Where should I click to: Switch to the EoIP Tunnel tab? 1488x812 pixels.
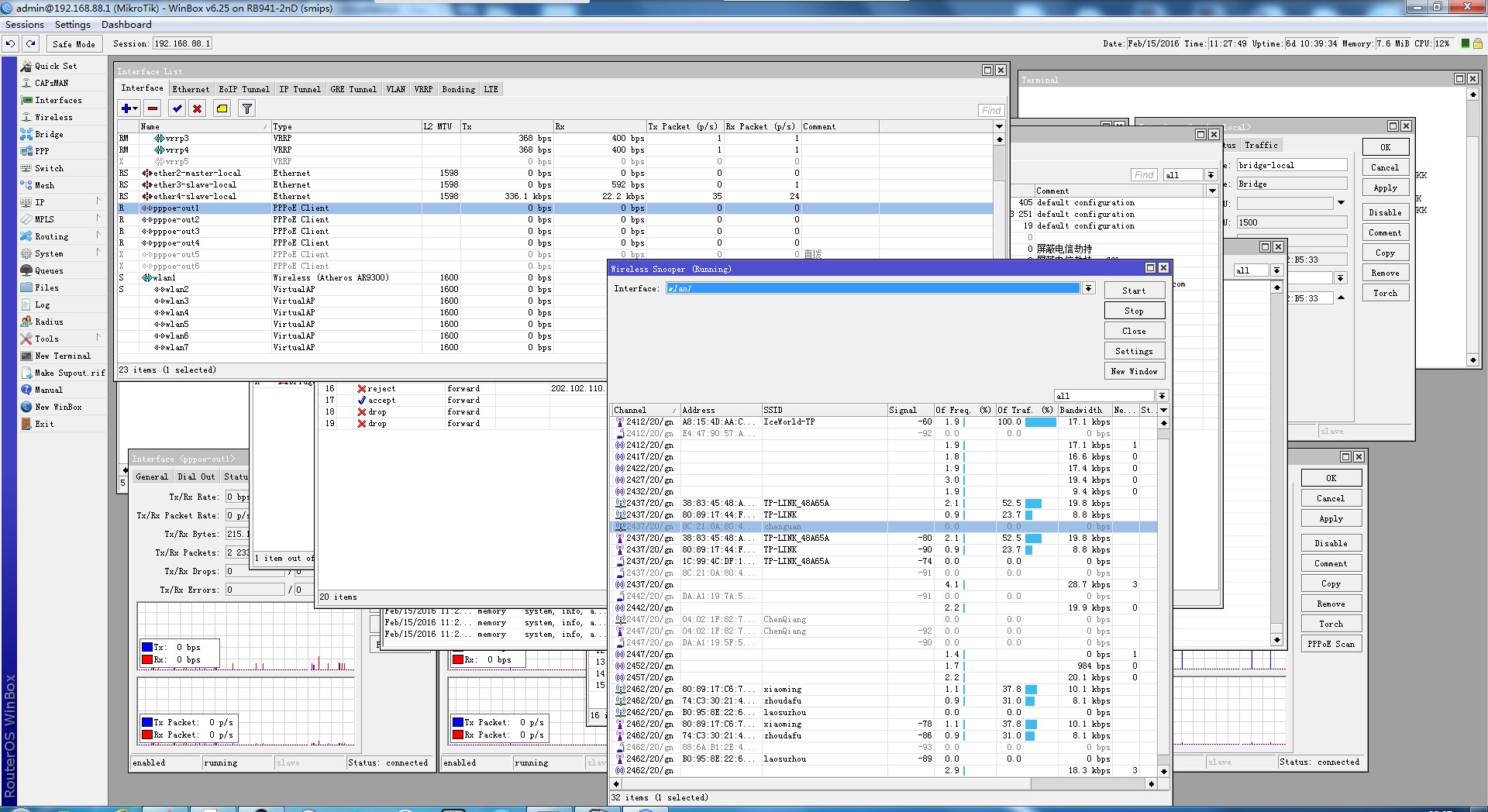coord(244,89)
